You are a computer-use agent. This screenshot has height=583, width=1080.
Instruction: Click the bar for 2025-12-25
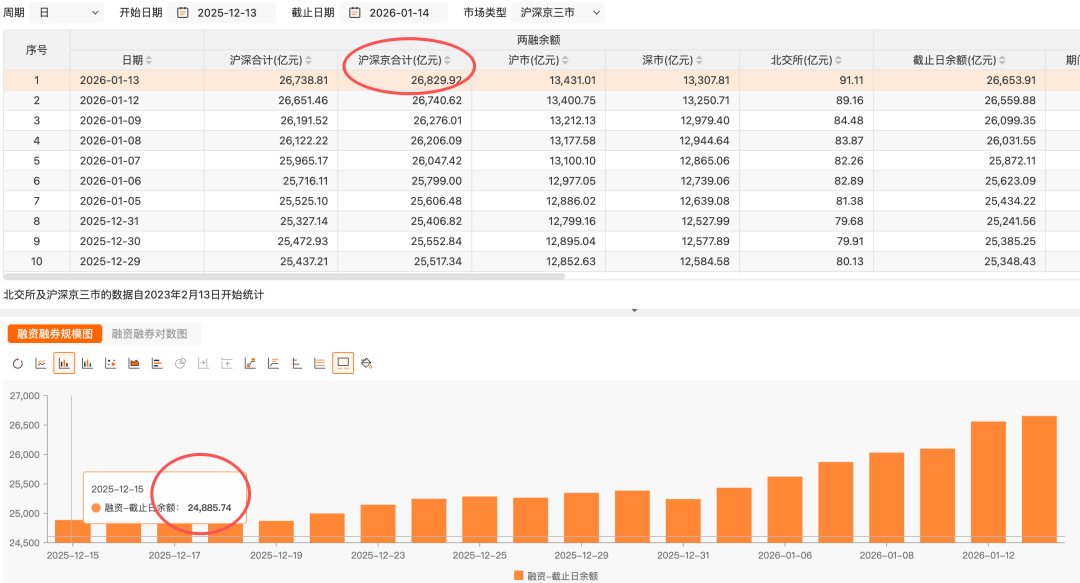479,519
